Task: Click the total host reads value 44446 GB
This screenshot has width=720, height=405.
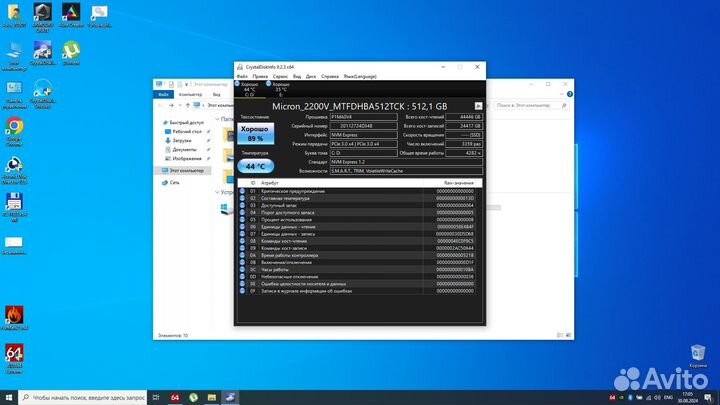Action: point(464,117)
